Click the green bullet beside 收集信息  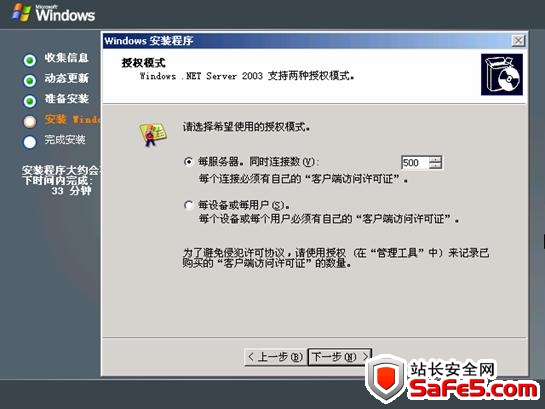point(30,60)
